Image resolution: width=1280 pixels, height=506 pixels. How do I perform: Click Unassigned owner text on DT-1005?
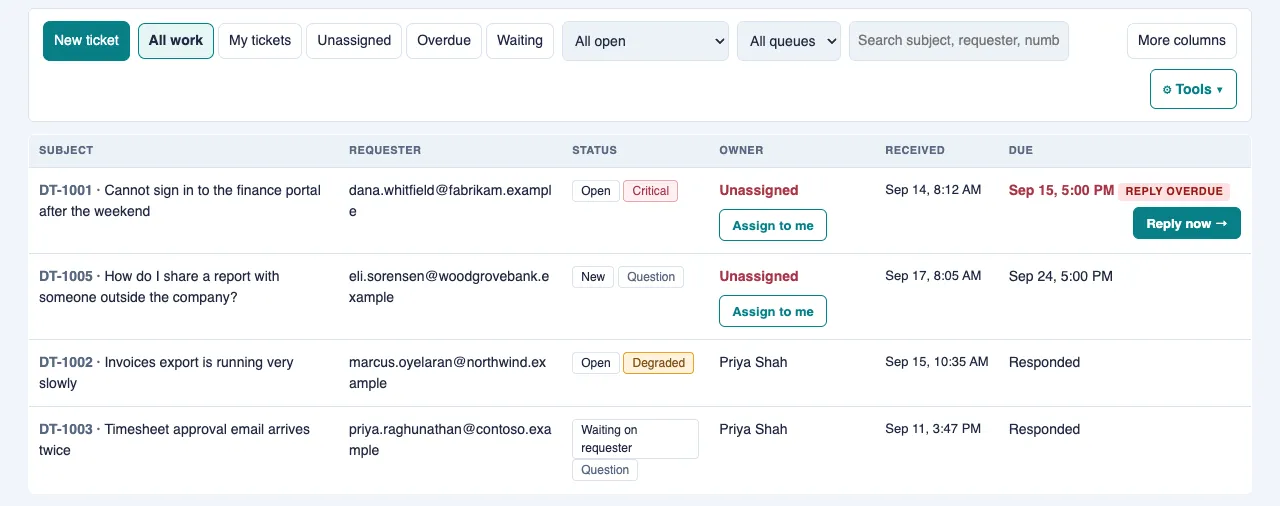(759, 276)
